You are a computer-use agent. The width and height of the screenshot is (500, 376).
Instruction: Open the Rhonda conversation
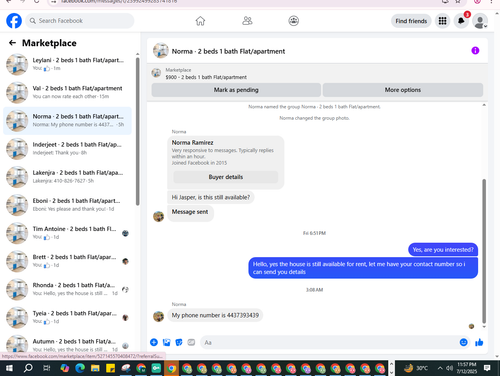point(68,289)
